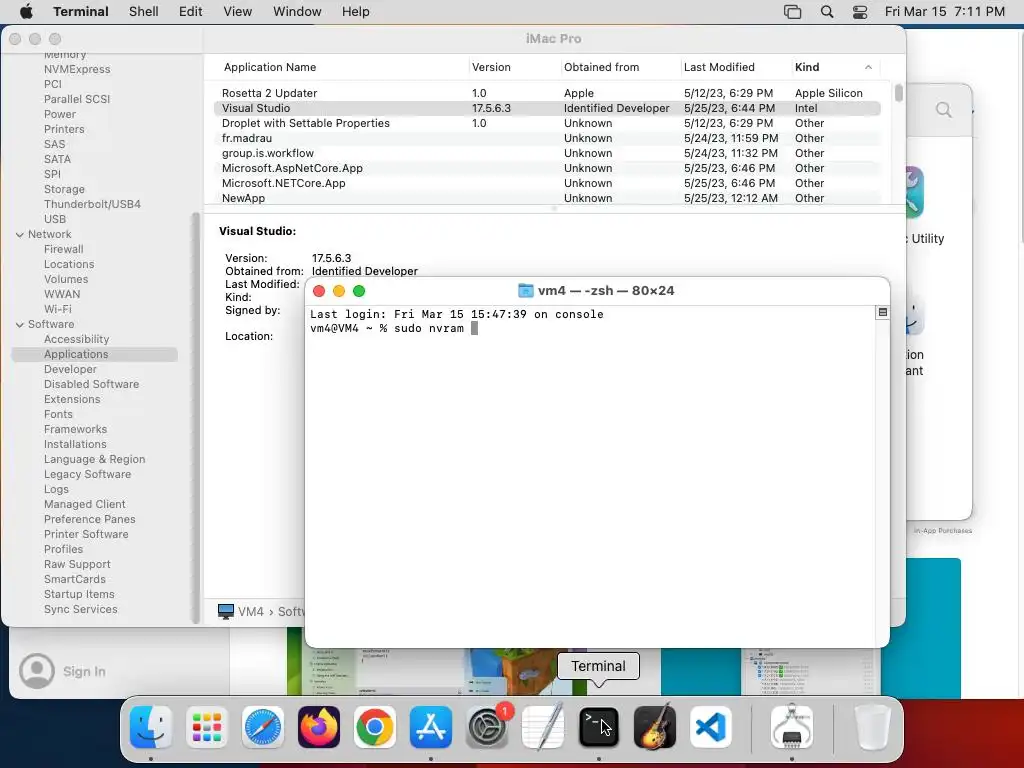Open the Shell menu
1024x768 pixels.
(144, 12)
